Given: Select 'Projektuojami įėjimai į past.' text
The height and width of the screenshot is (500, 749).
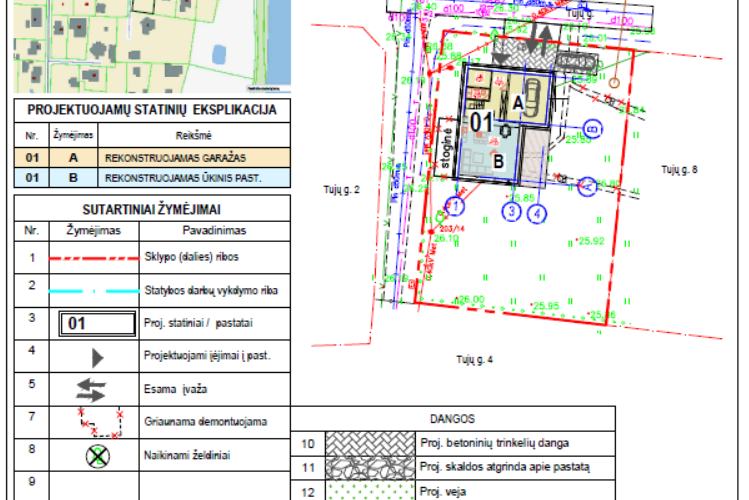Looking at the screenshot, I should click(x=207, y=356).
